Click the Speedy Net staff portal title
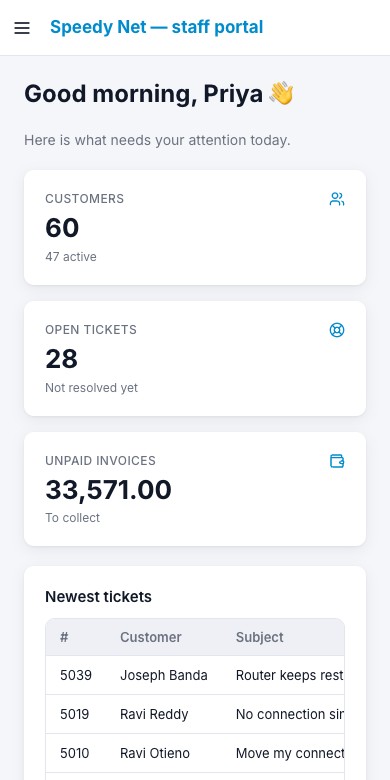This screenshot has height=780, width=390. [157, 27]
